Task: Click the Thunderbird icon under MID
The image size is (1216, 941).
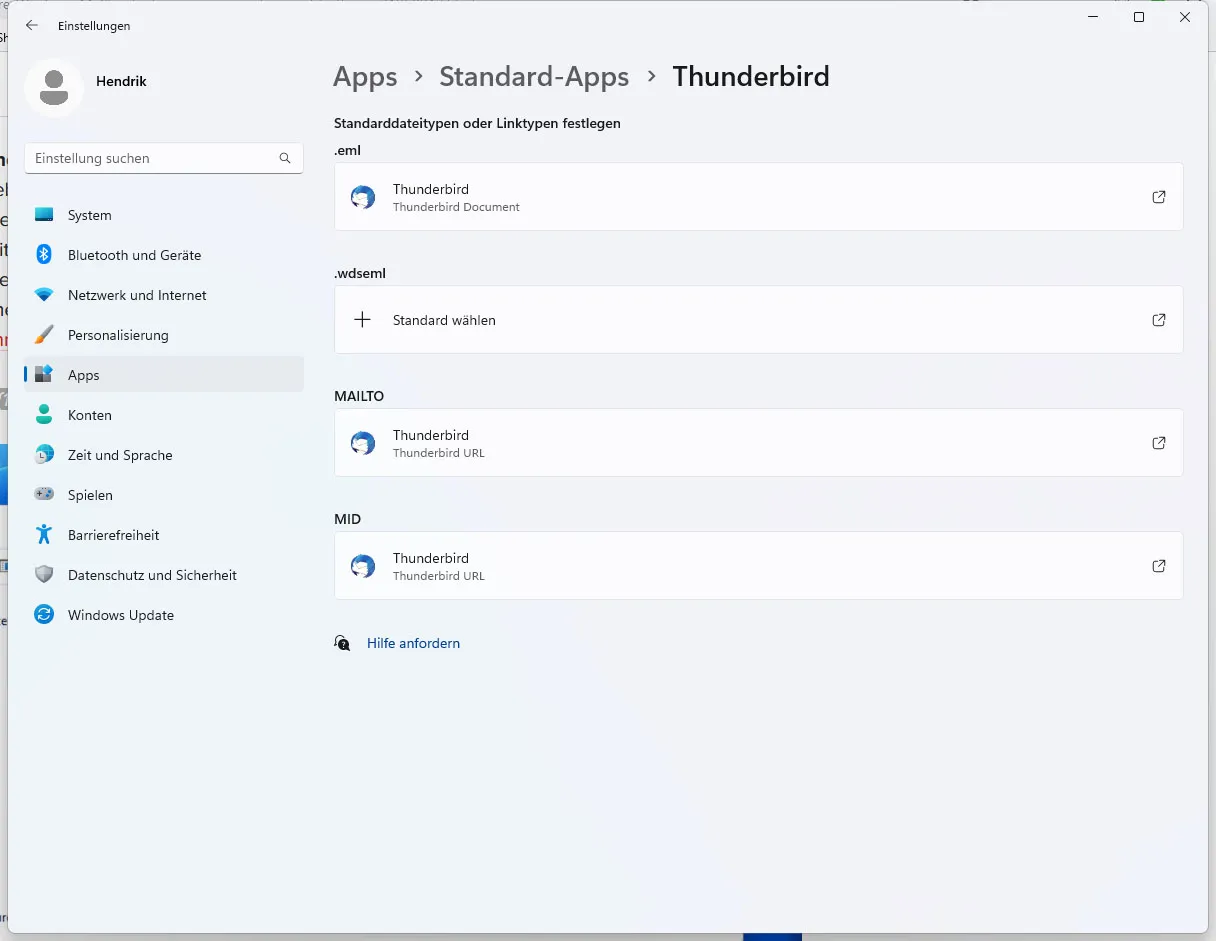Action: point(363,566)
